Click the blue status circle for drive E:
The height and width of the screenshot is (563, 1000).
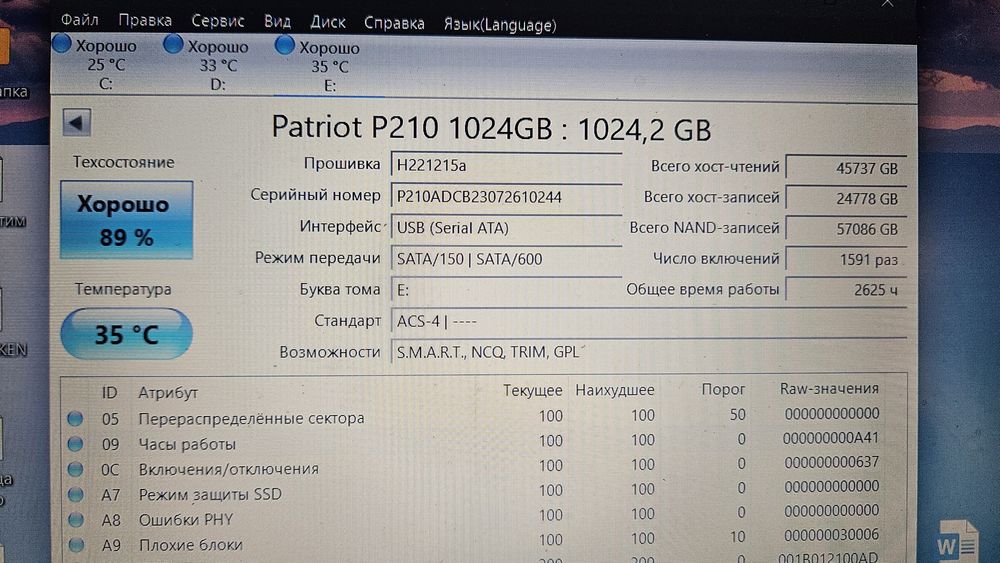[x=284, y=45]
